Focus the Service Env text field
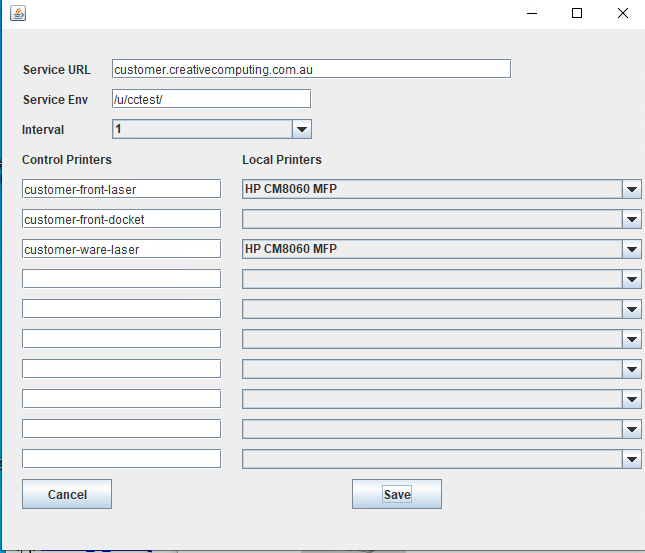The width and height of the screenshot is (645, 553). (211, 99)
